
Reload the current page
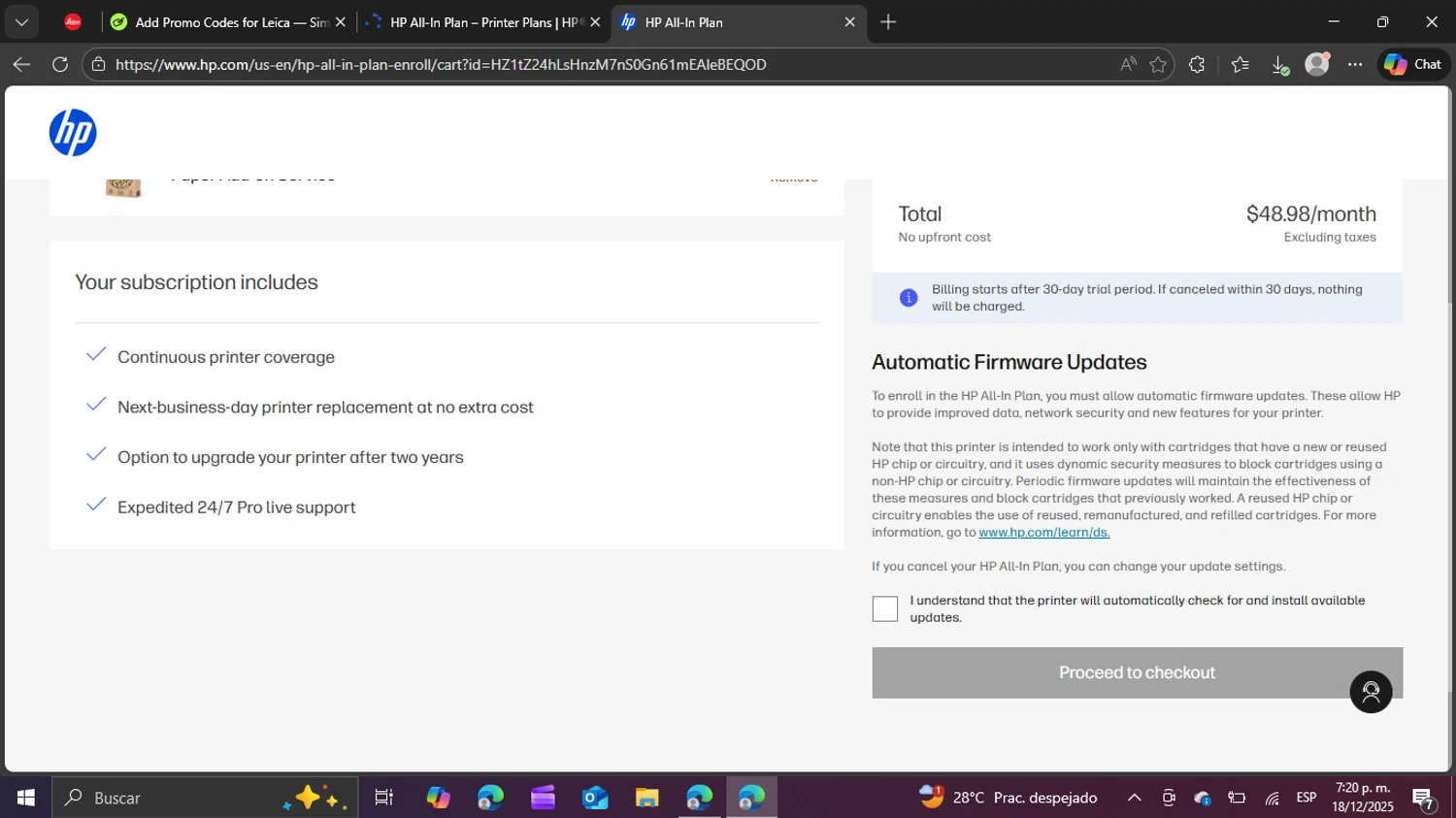click(60, 64)
